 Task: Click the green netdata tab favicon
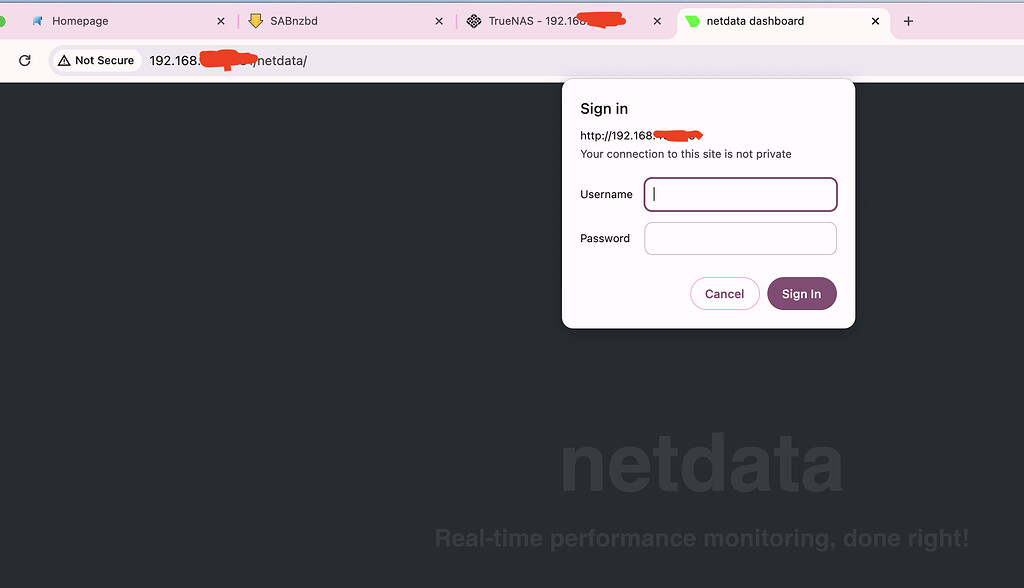(x=693, y=21)
